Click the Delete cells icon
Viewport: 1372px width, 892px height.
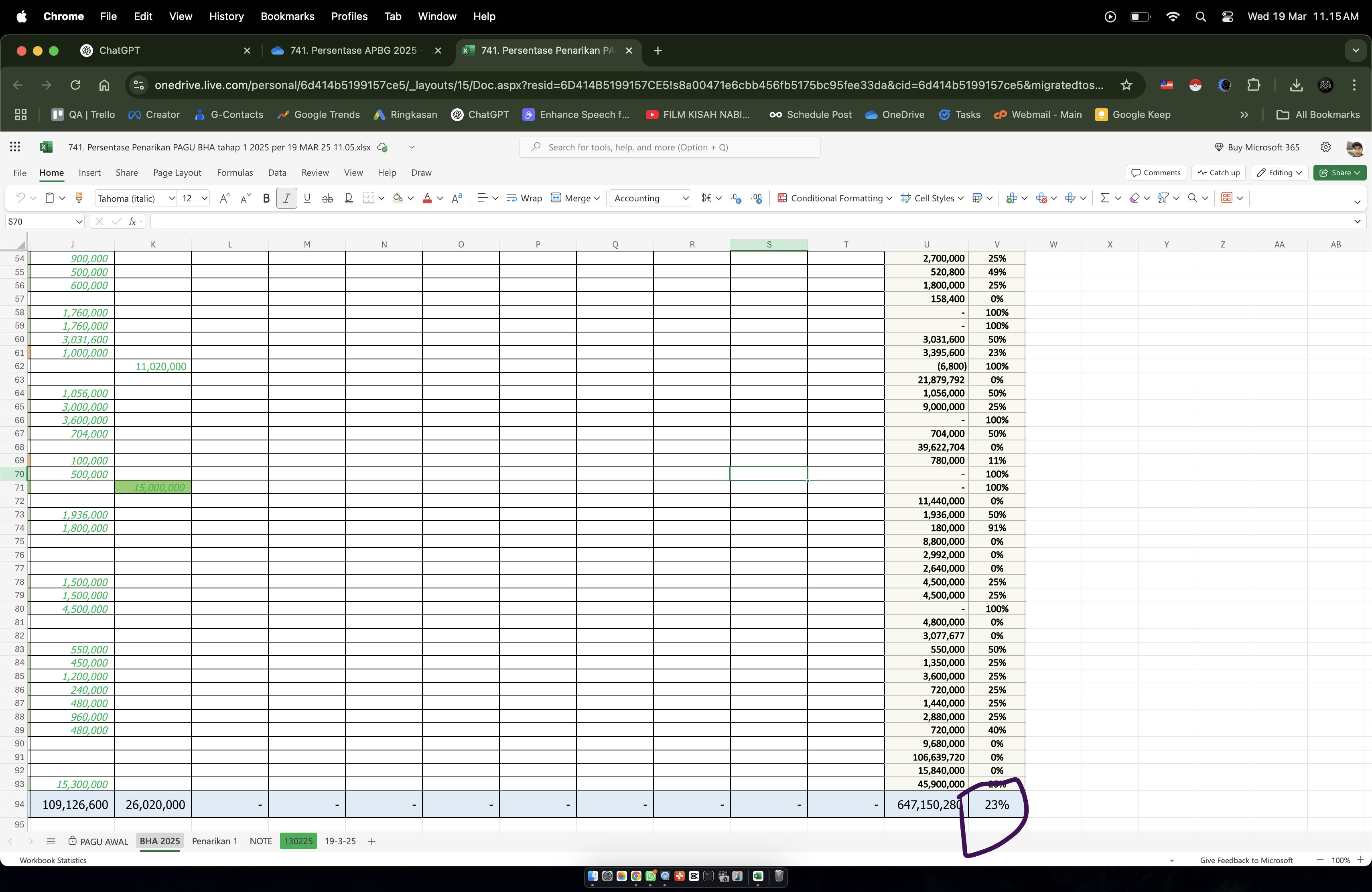(x=1041, y=198)
